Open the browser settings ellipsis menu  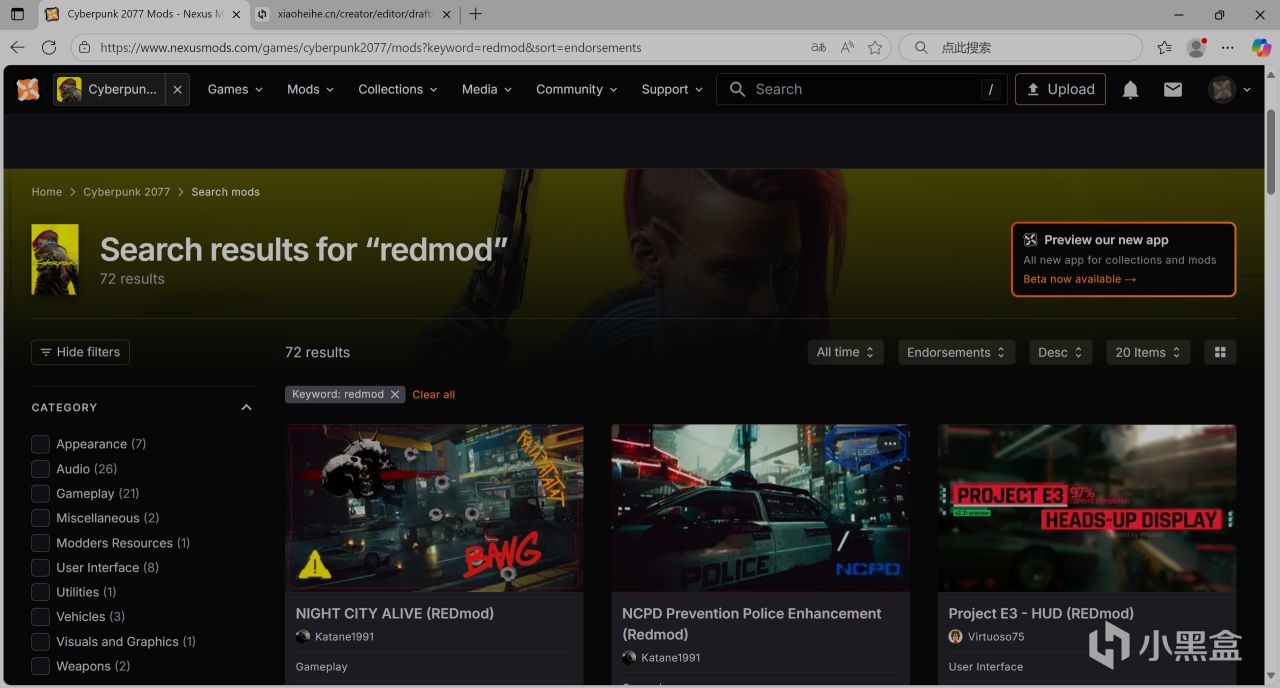pyautogui.click(x=1228, y=47)
